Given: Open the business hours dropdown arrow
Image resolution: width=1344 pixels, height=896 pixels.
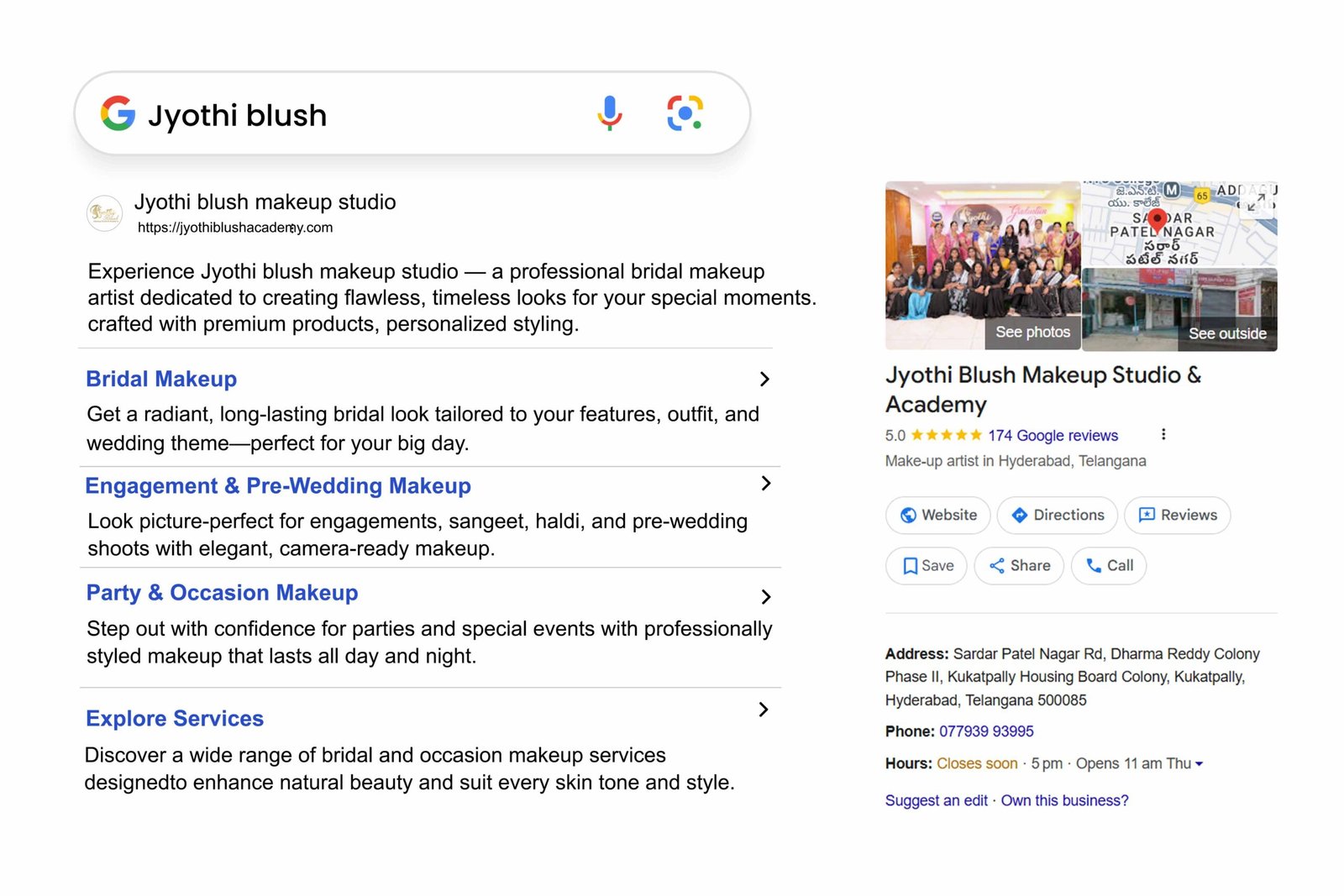Looking at the screenshot, I should pyautogui.click(x=1199, y=764).
